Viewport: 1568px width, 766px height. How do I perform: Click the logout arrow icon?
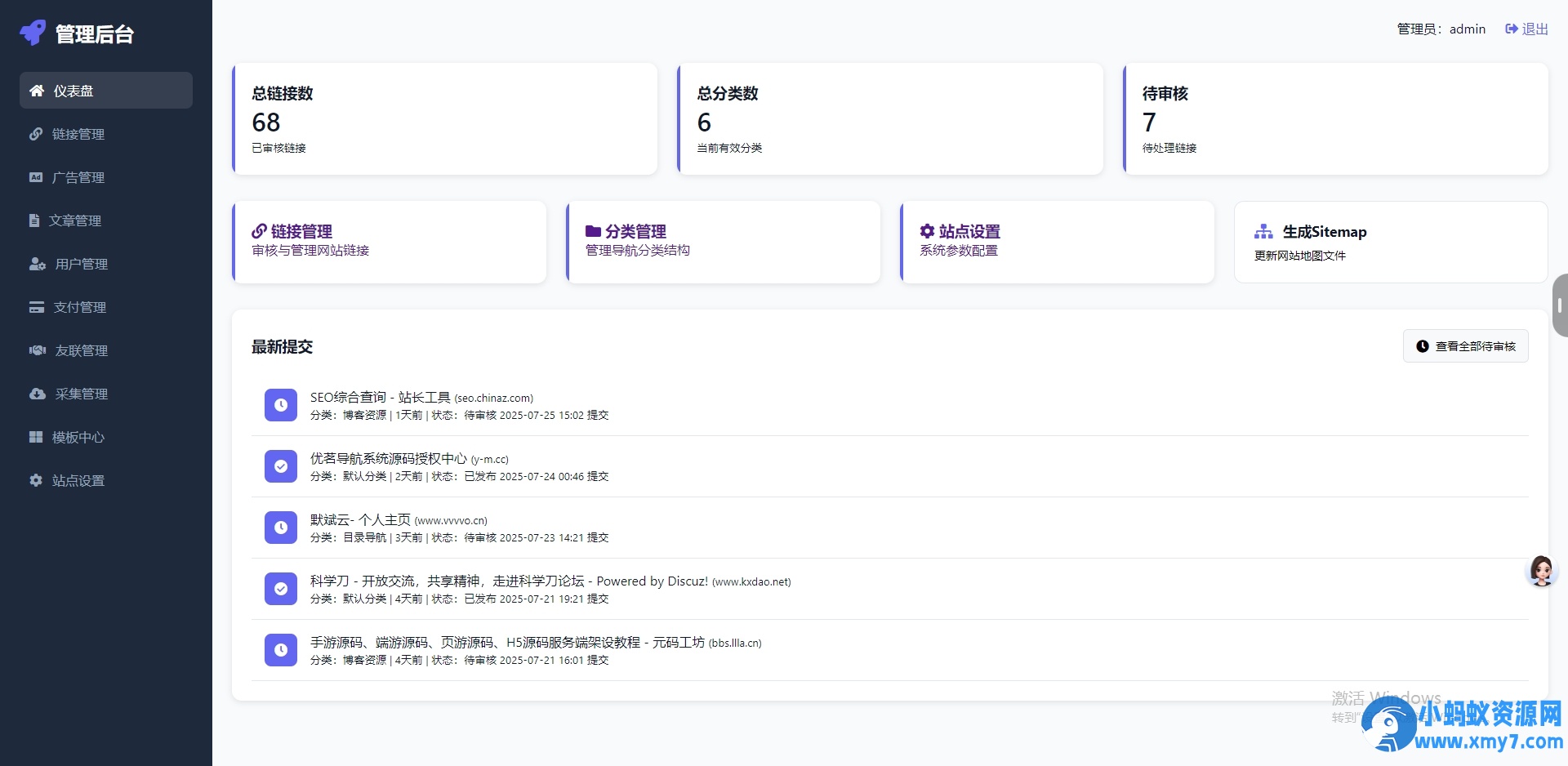1512,29
